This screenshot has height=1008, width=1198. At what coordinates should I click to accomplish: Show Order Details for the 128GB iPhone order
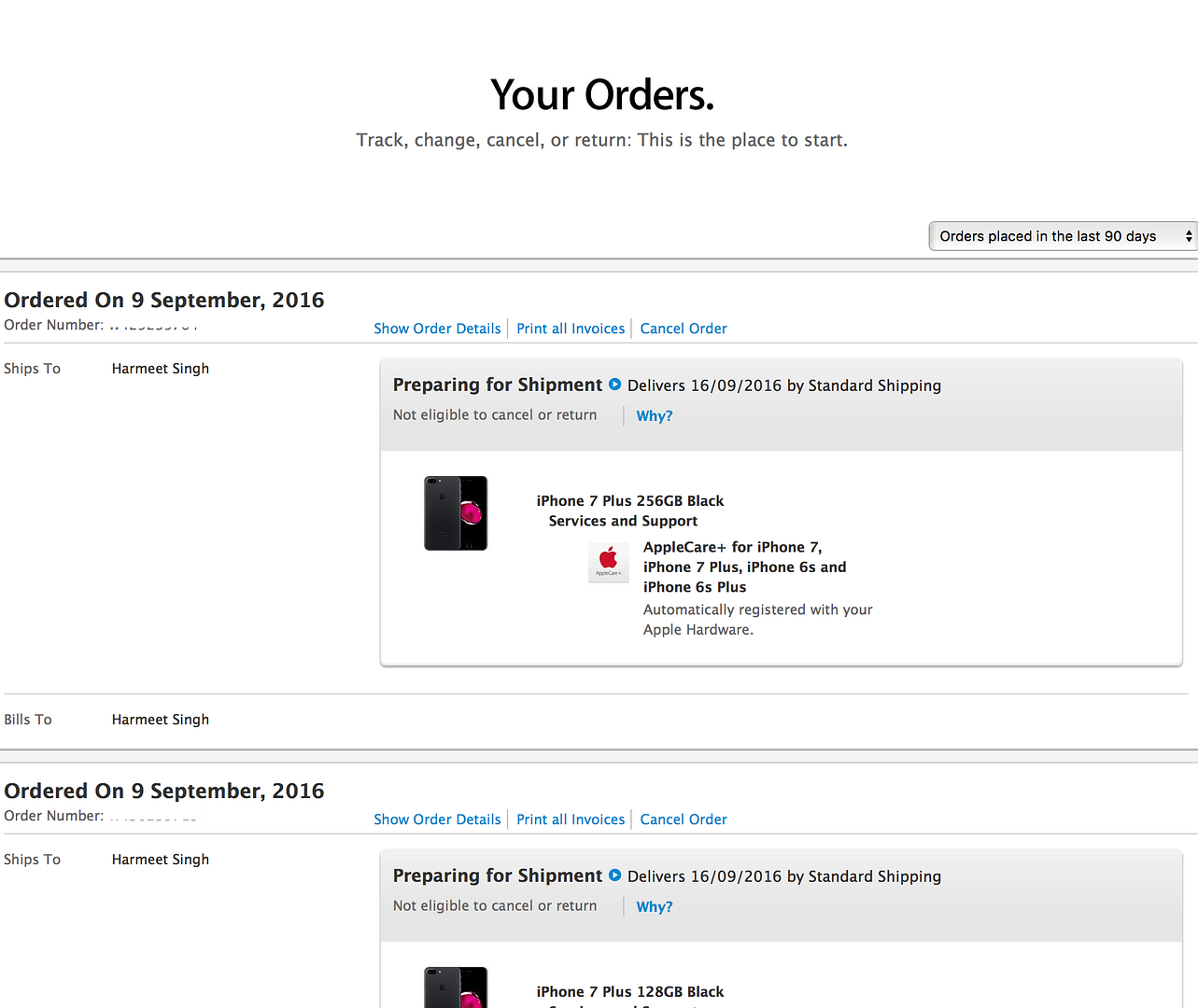pos(437,819)
